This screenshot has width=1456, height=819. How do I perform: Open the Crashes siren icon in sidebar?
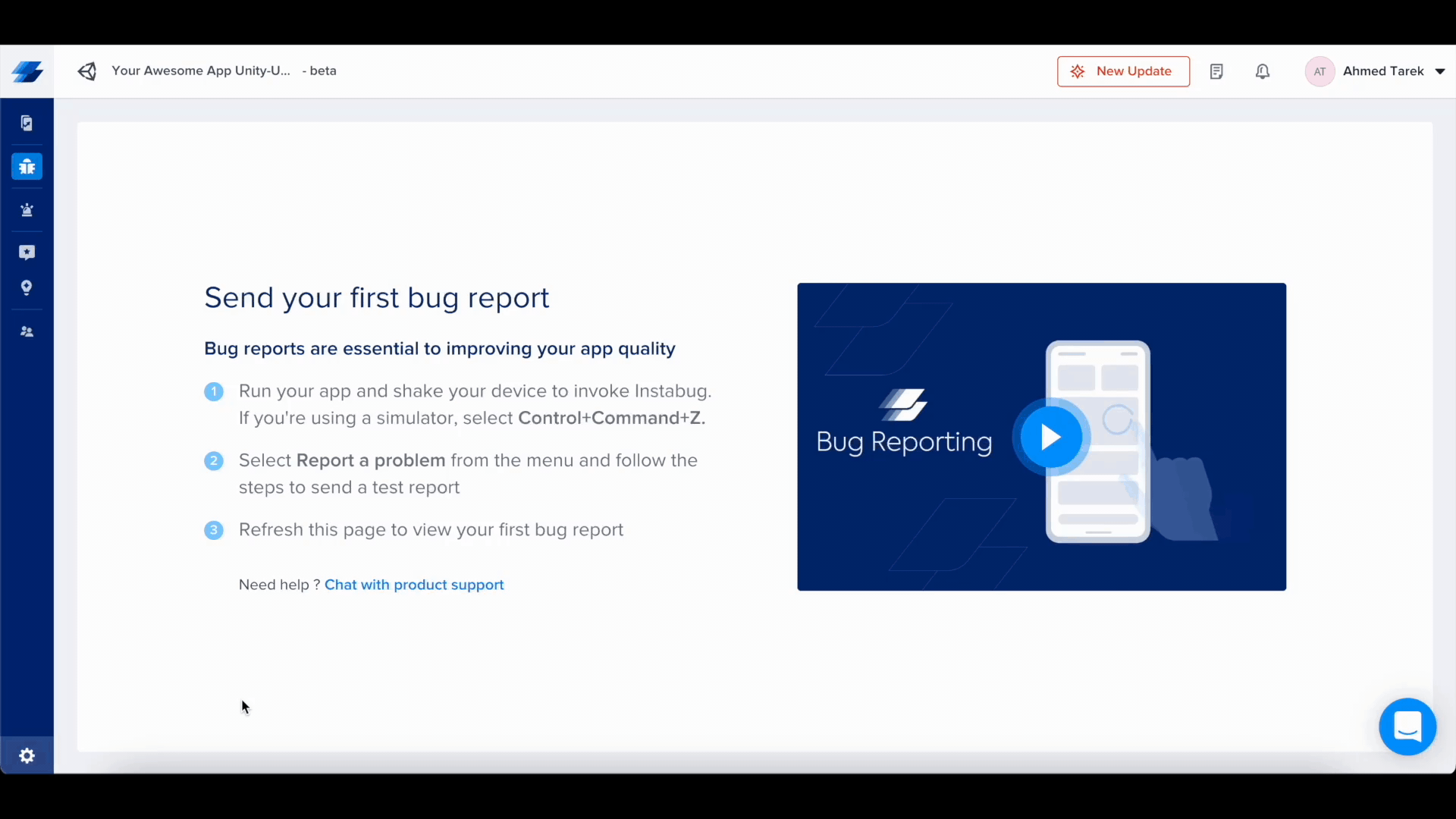pyautogui.click(x=27, y=211)
